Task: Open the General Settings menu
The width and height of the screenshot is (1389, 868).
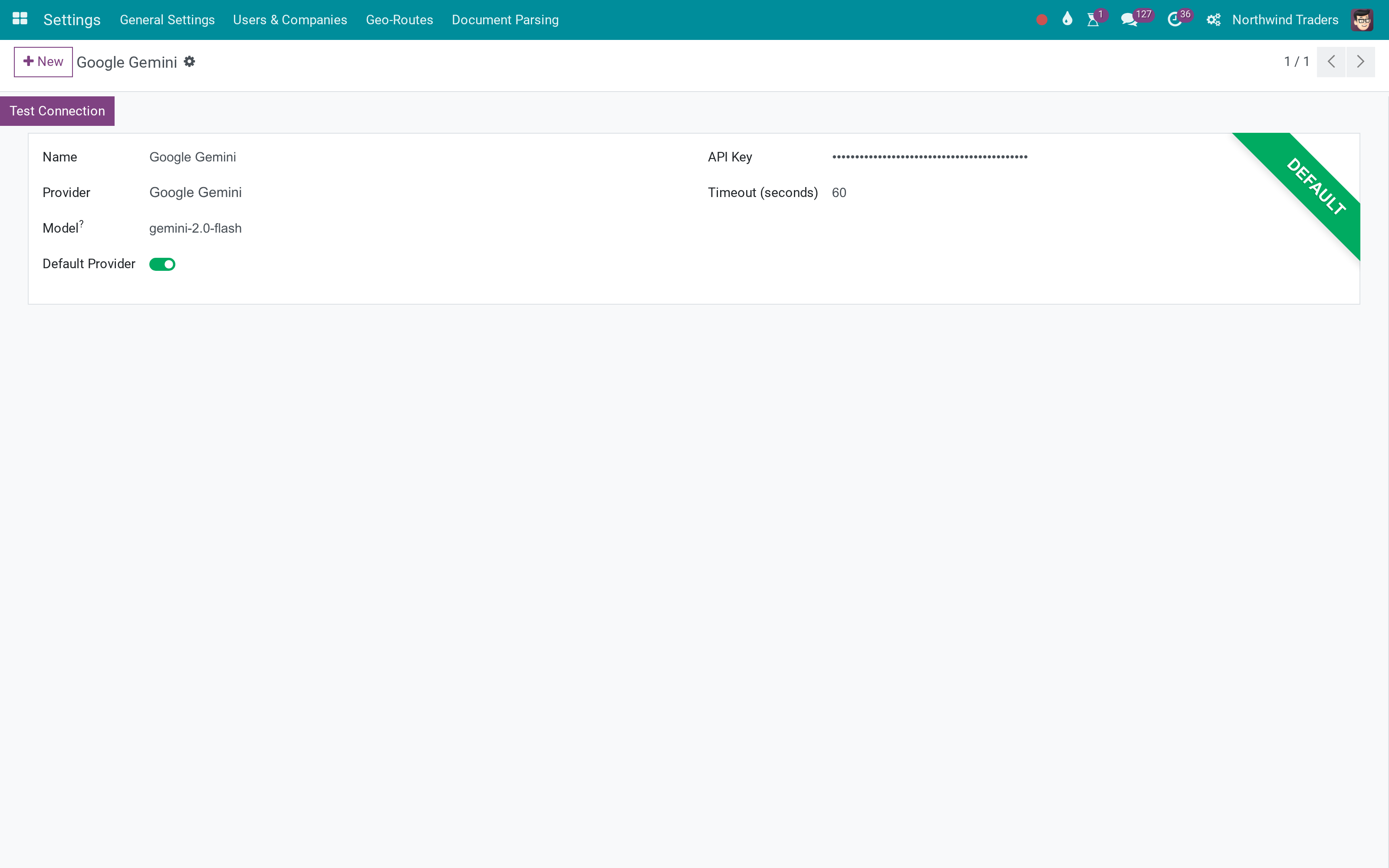Action: (167, 20)
